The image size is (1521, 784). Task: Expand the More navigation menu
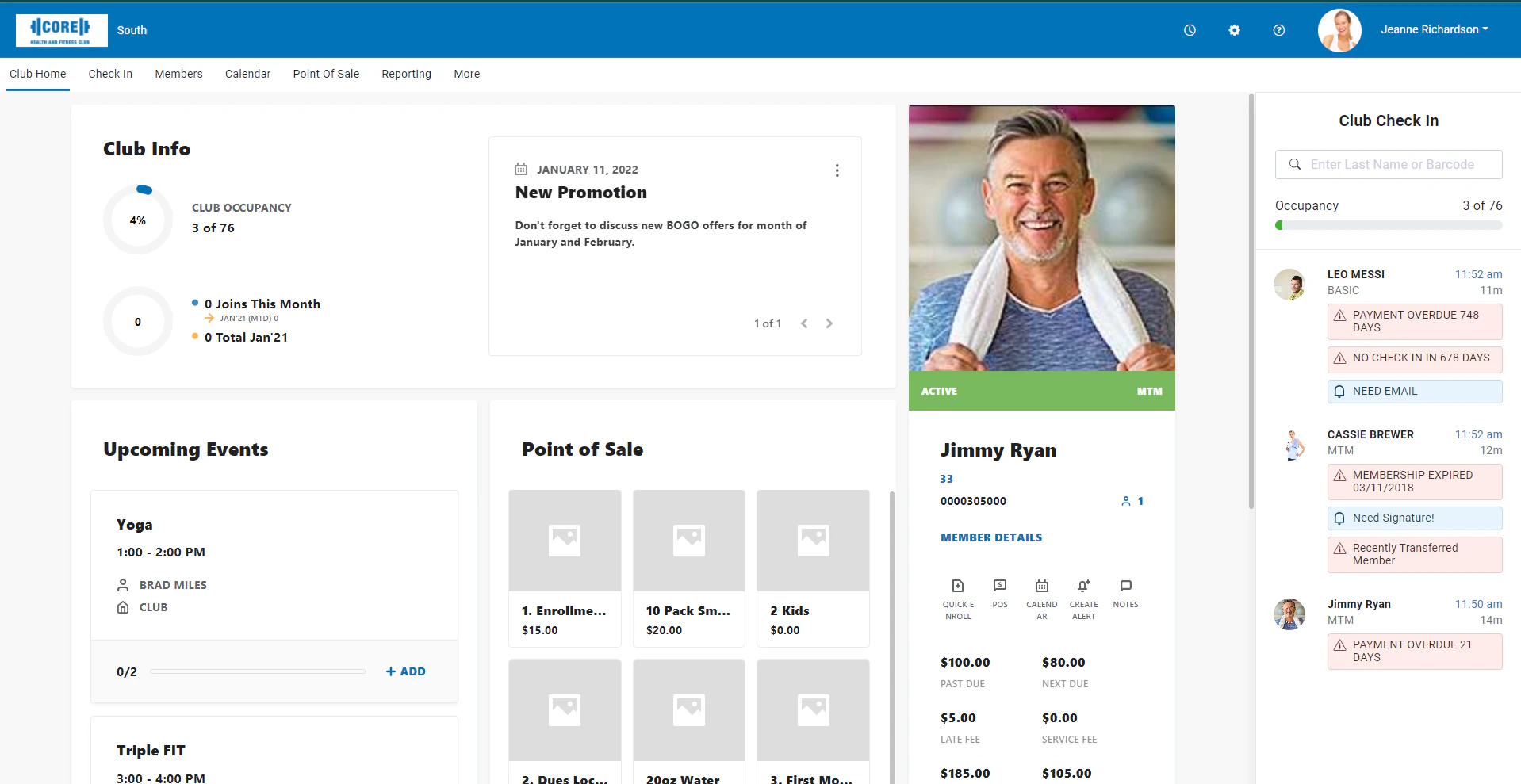466,74
